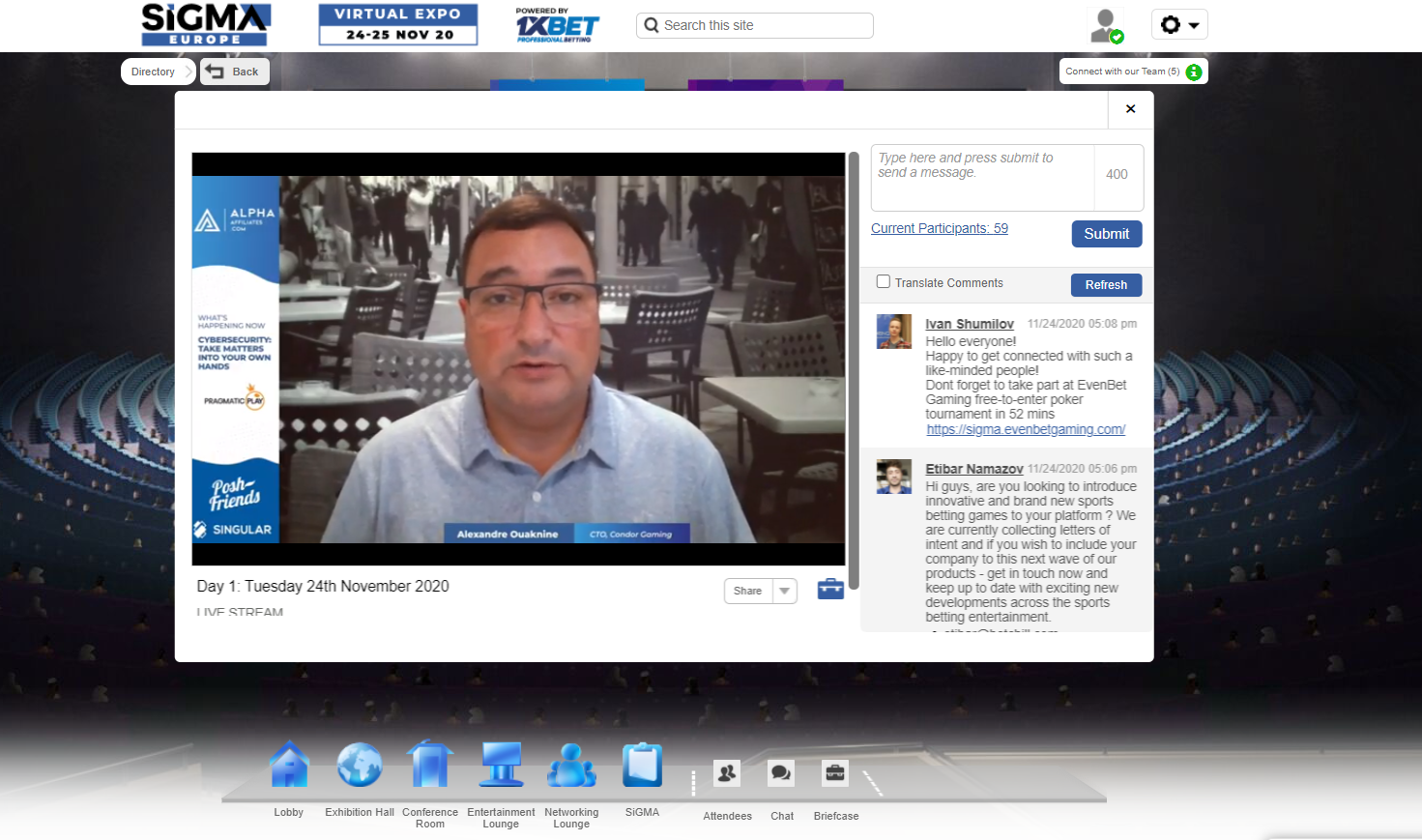Add video to briefcase icon
The height and width of the screenshot is (840, 1422).
click(x=830, y=589)
